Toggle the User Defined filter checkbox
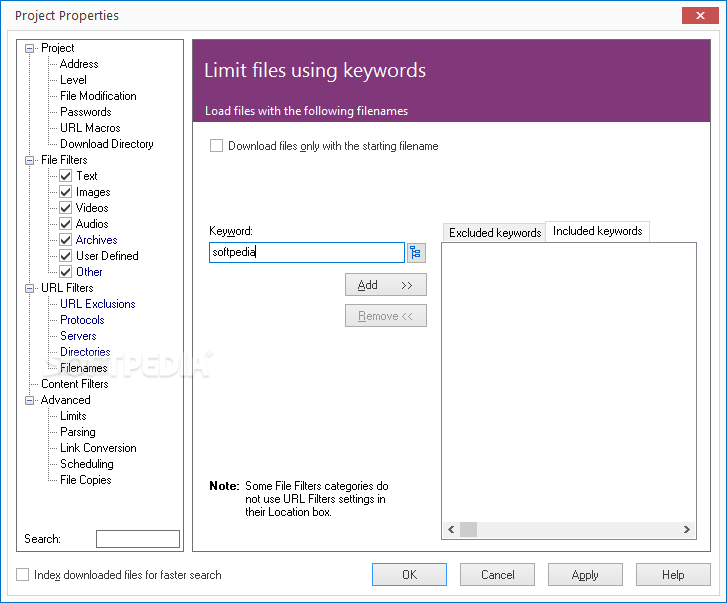Viewport: 727px width, 603px height. click(66, 256)
